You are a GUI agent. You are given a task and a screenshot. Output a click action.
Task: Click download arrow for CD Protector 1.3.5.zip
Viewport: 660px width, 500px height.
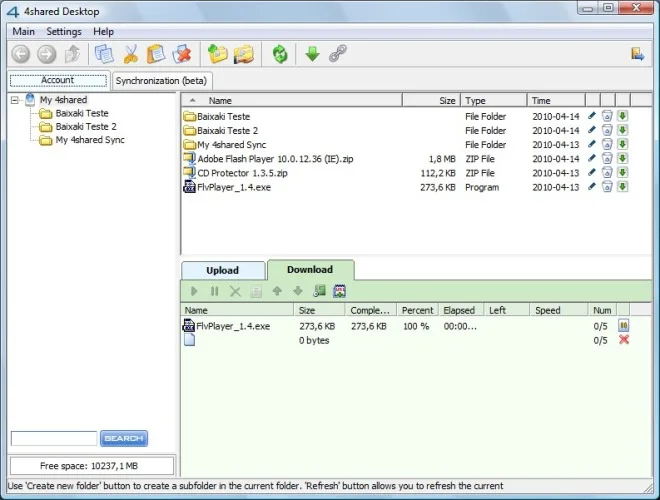(623, 172)
